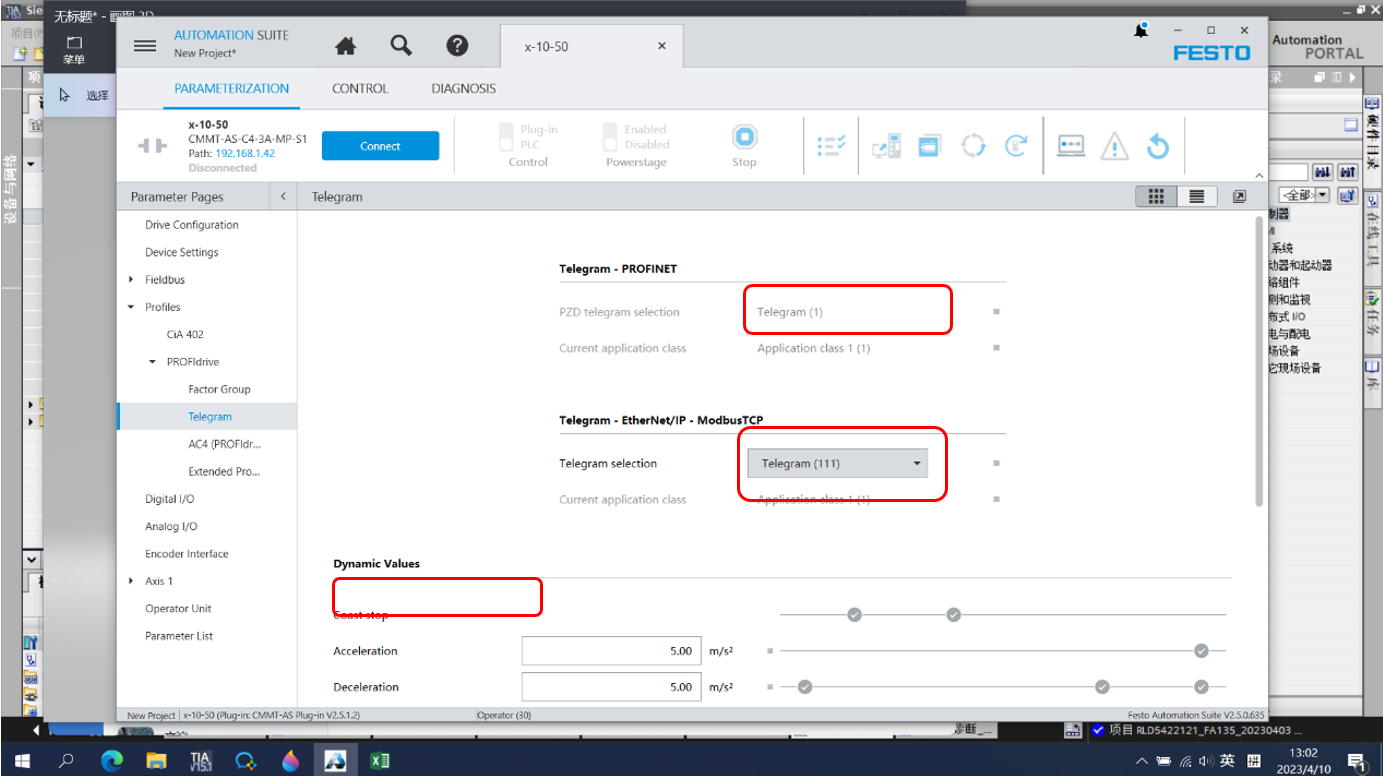Open the notification bell icon

pos(1141,31)
